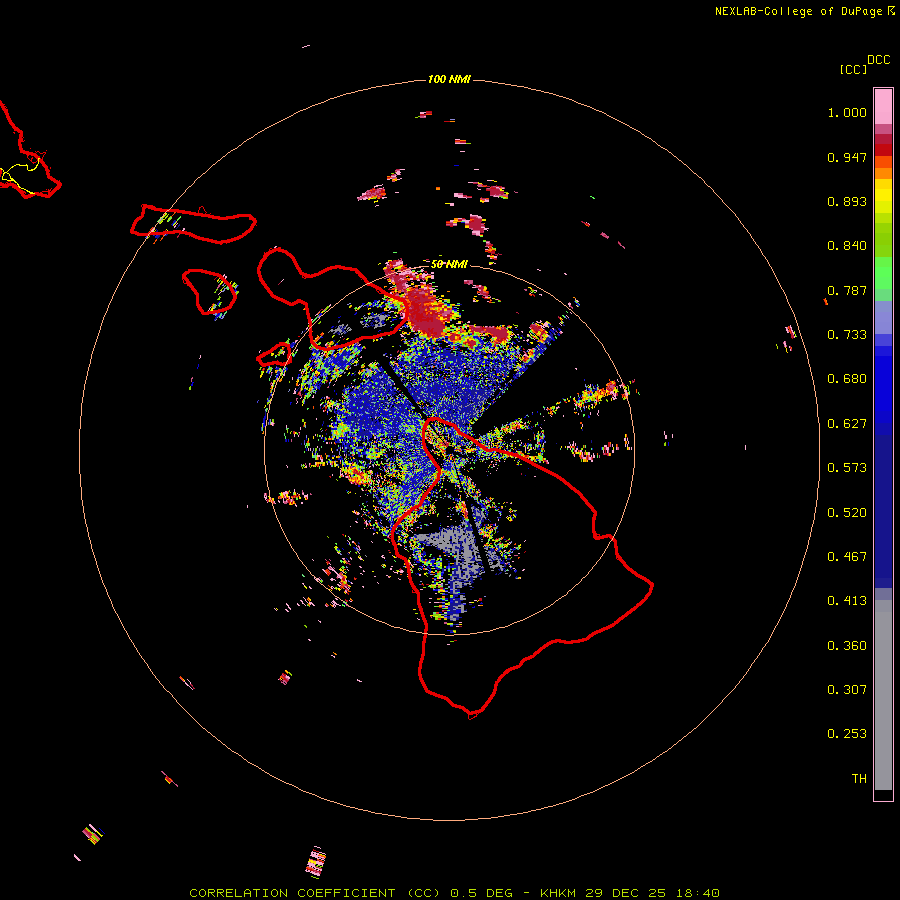Viewport: 900px width, 900px height.
Task: Click the 18:40 timestamp in the caption
Action: [x=697, y=893]
